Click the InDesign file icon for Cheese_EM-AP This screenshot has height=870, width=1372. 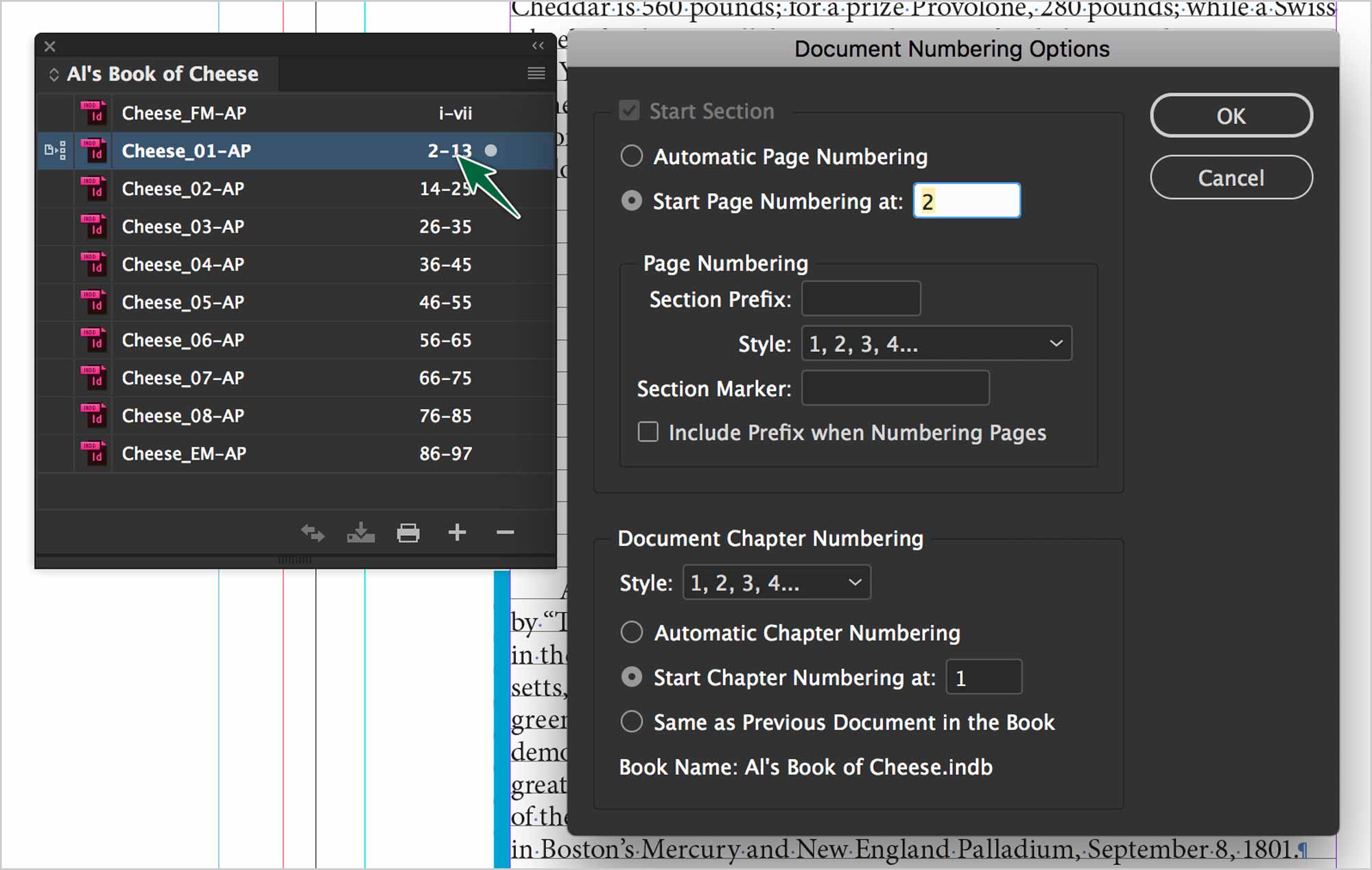click(93, 452)
